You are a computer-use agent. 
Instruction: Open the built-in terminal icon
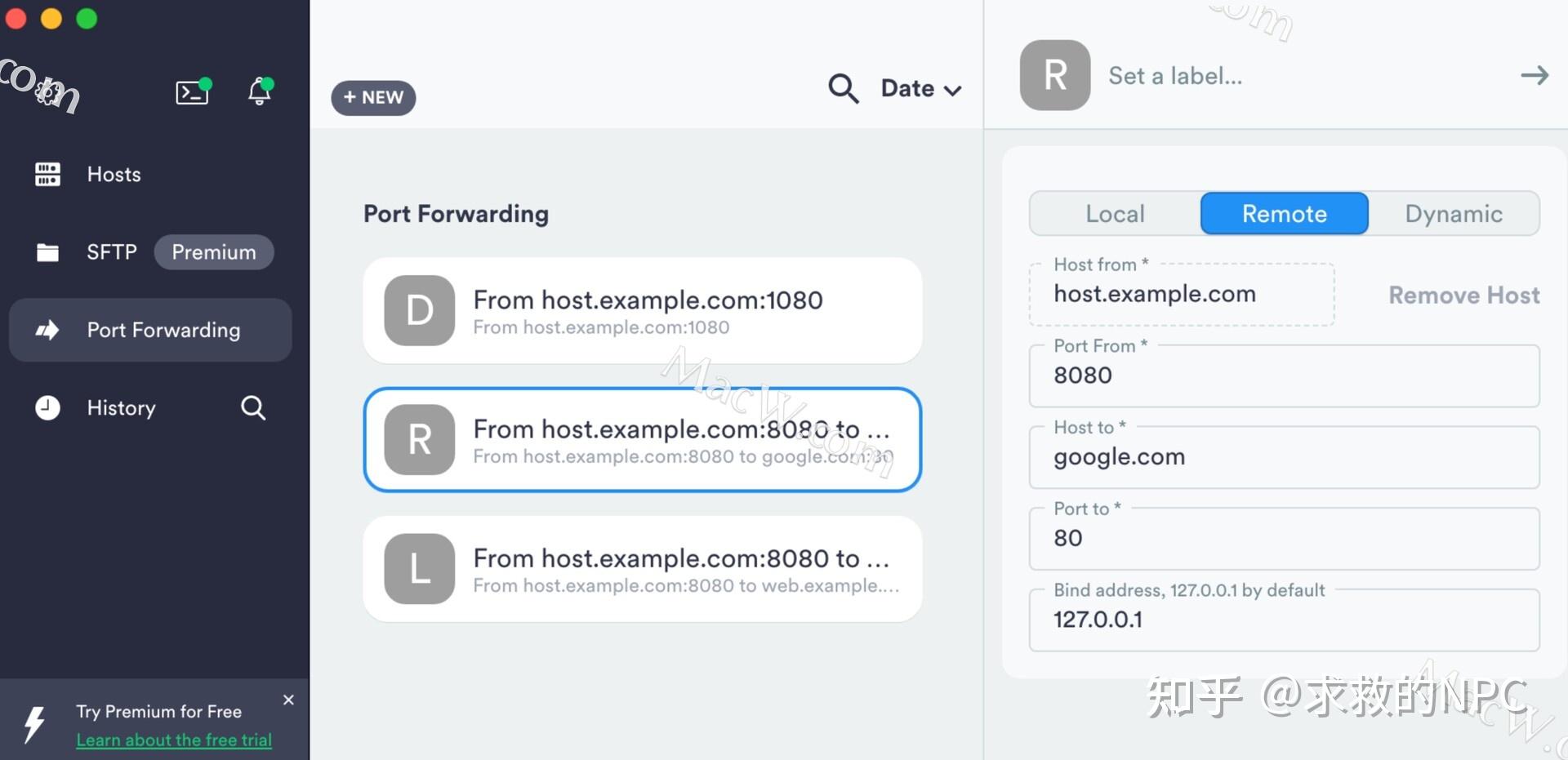coord(193,92)
